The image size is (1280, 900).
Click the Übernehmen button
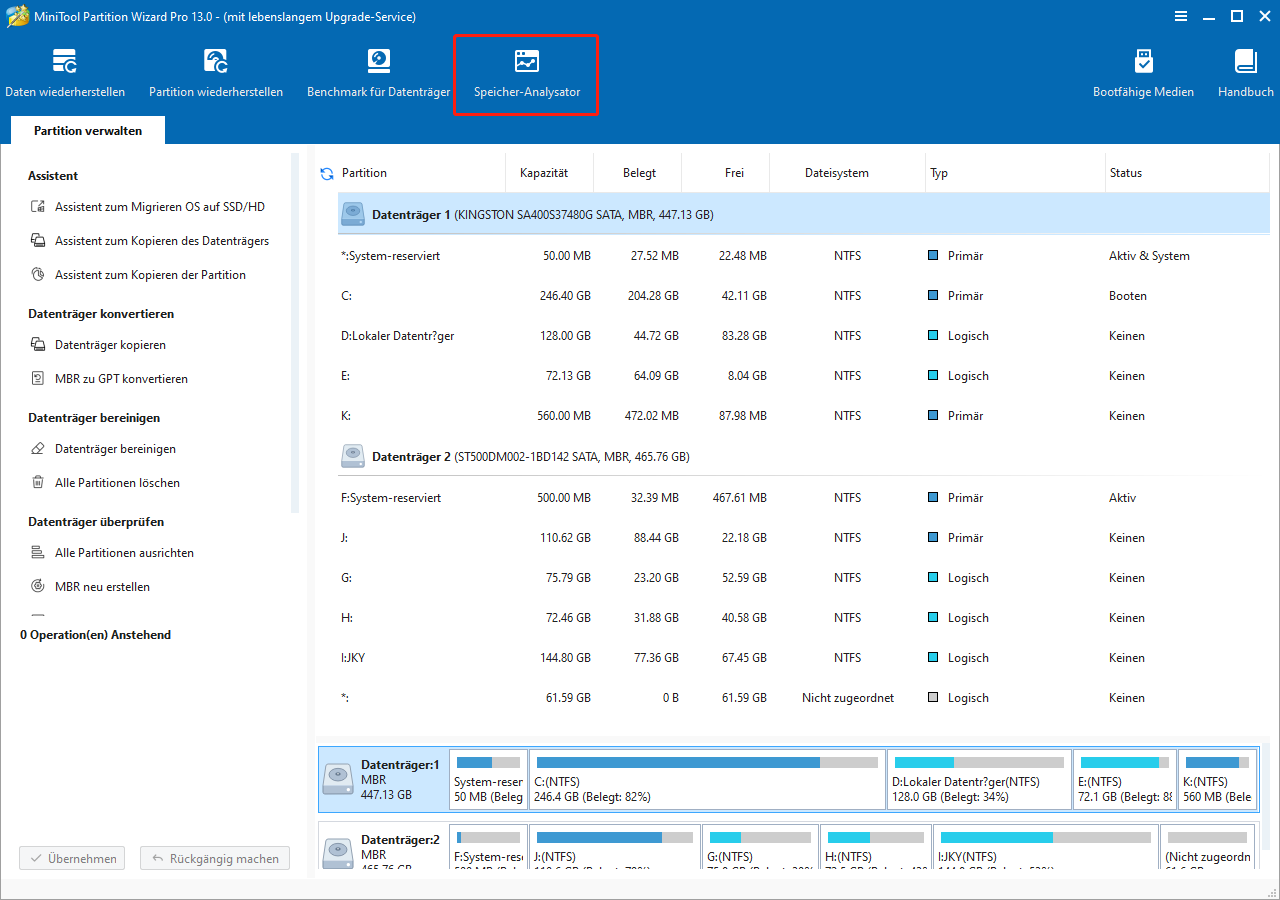pos(71,857)
